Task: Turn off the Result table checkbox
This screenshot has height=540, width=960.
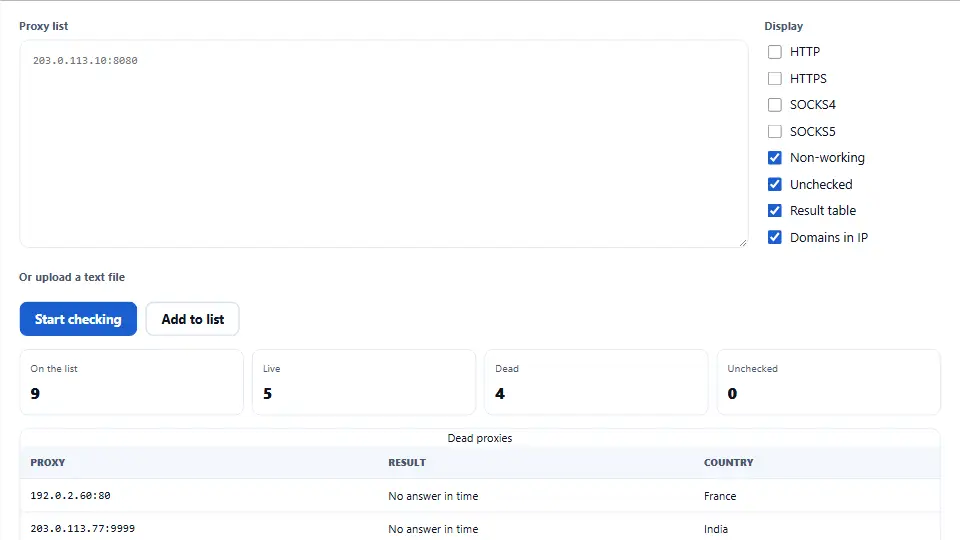Action: click(x=774, y=211)
